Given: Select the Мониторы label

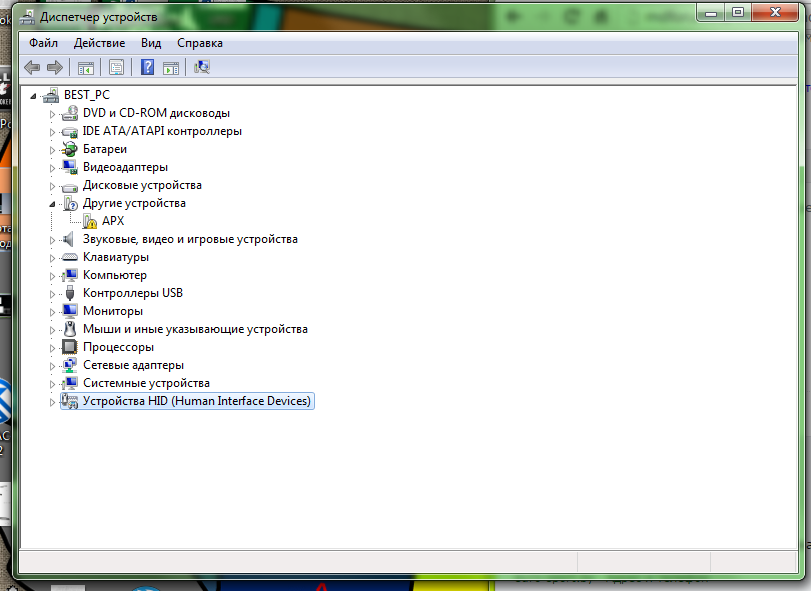Looking at the screenshot, I should [113, 311].
